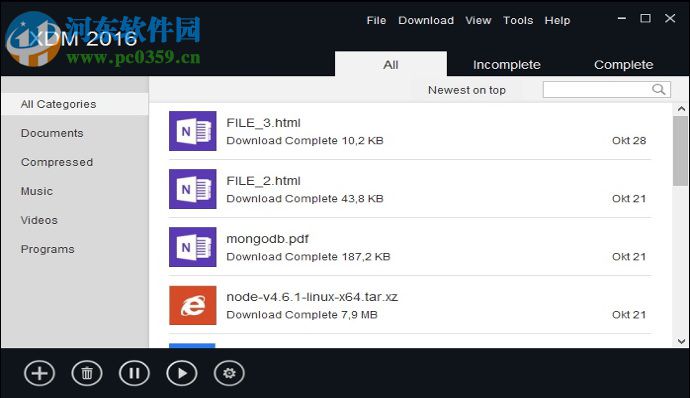
Task: Select the Music category
Action: coord(37,191)
